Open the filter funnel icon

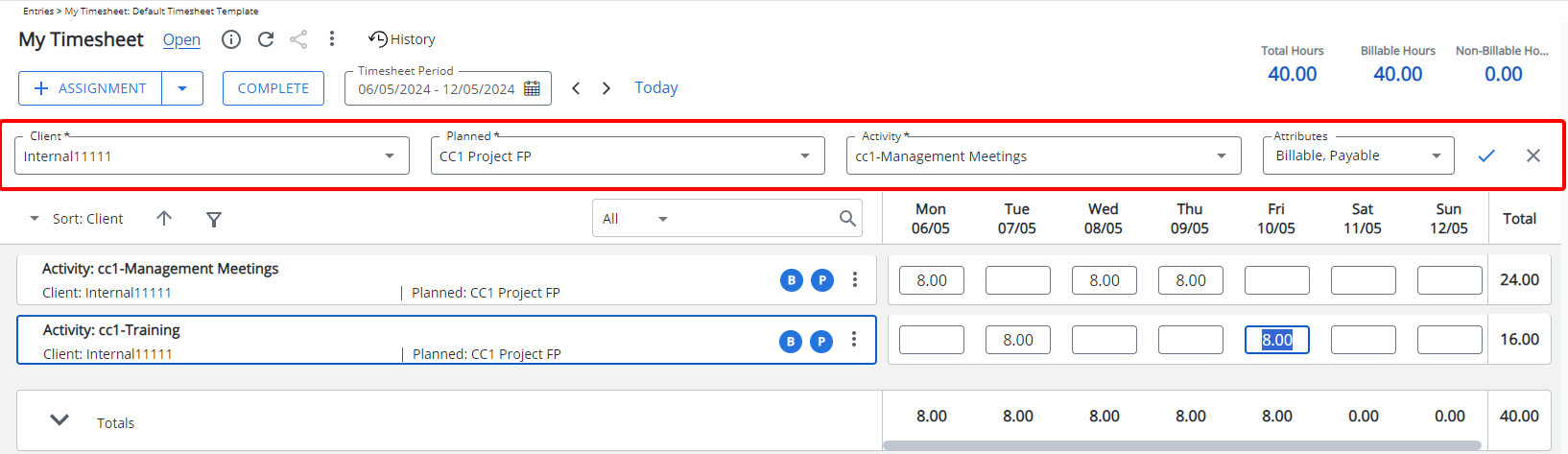coord(214,220)
